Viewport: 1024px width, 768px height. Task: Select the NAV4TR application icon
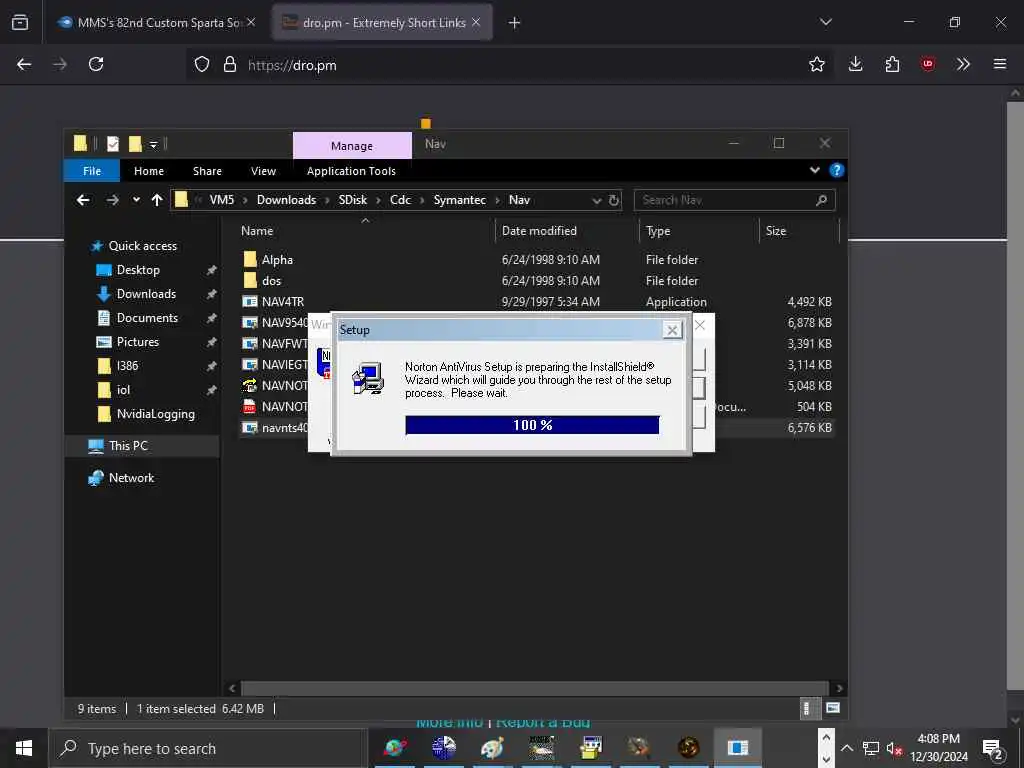(x=249, y=301)
